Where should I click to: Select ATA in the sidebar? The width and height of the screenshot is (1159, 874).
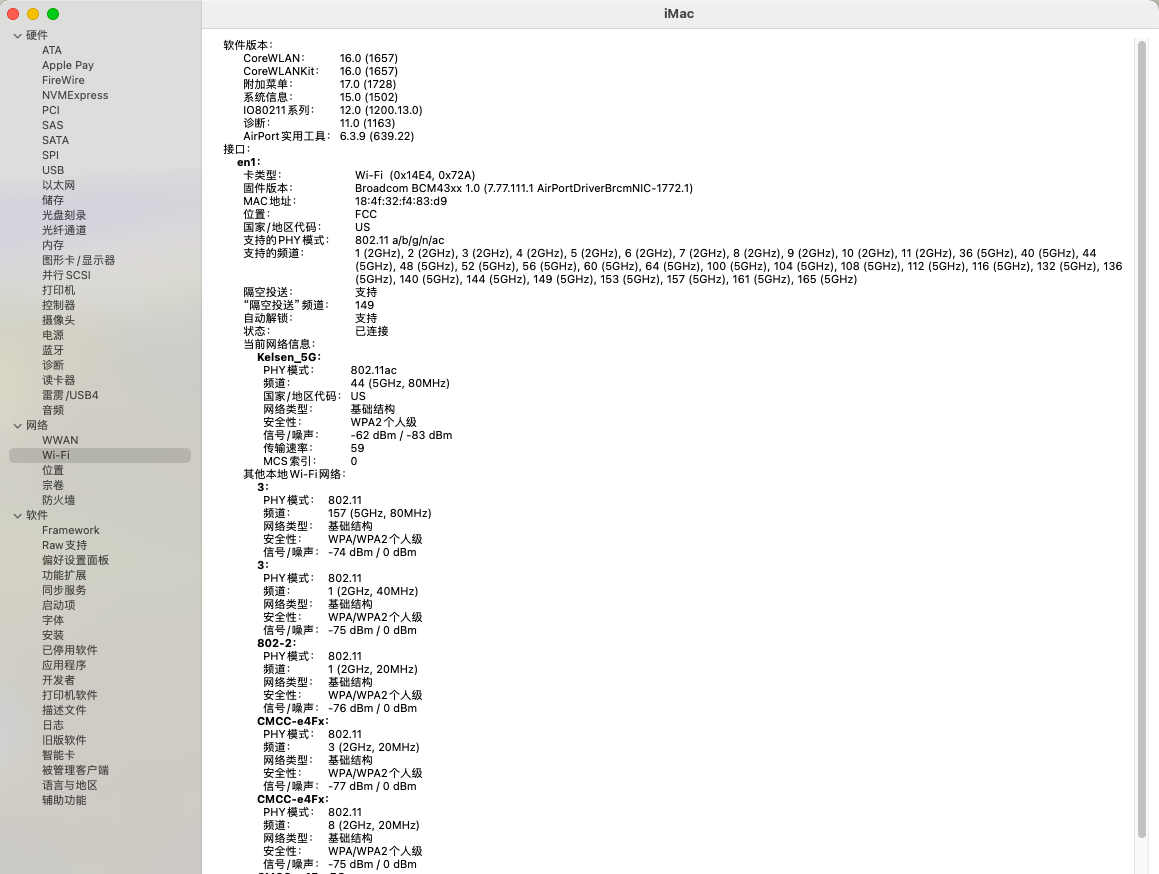(x=52, y=50)
